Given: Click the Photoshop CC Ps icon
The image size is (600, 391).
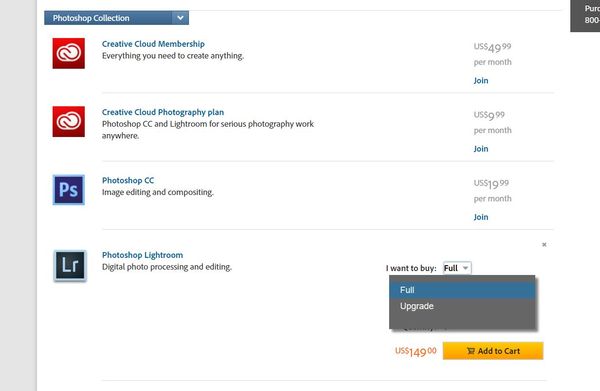Looking at the screenshot, I should tap(68, 190).
